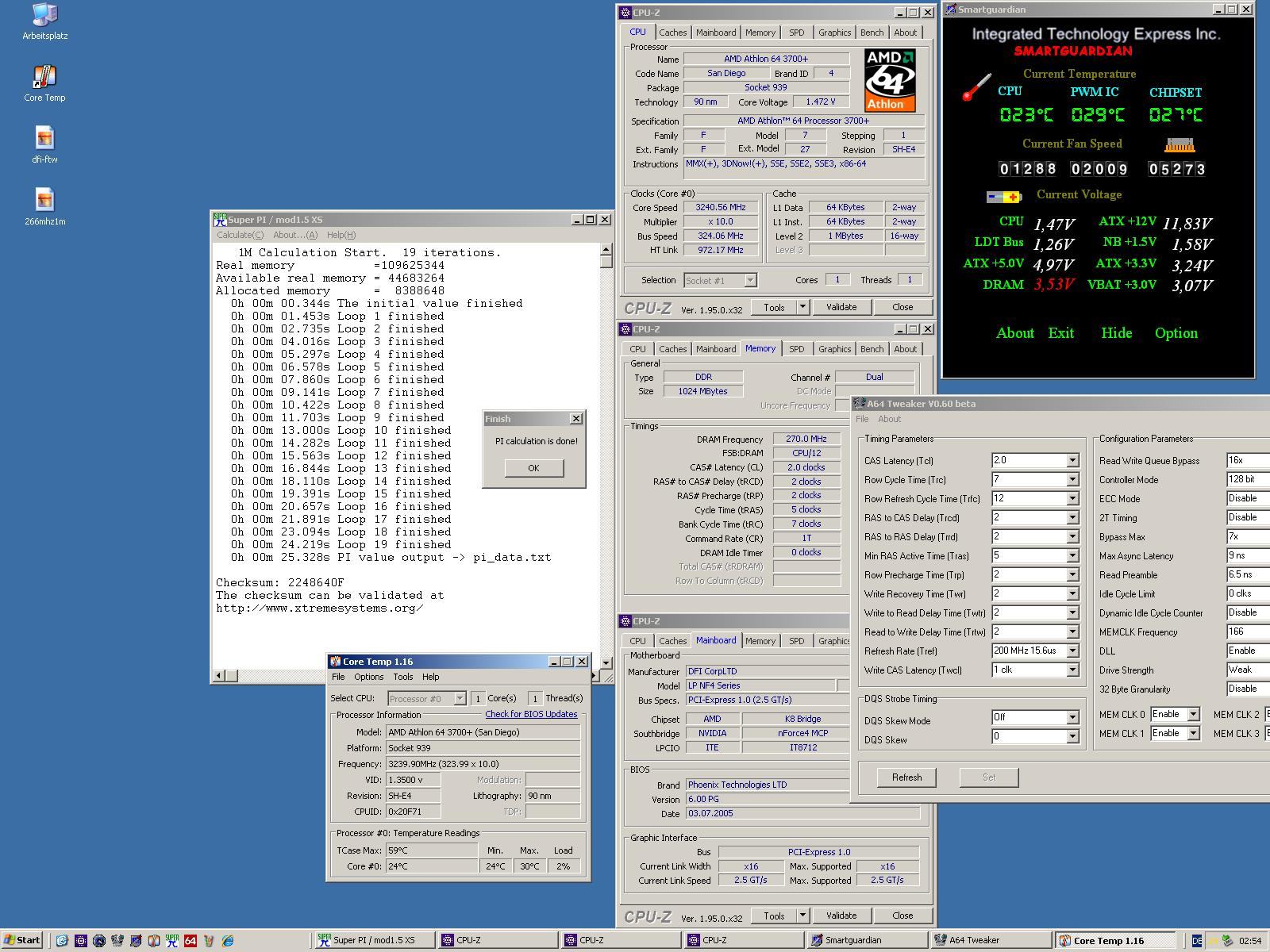Switch to Super PI taskbar button
Viewport: 1270px width, 952px height.
click(x=375, y=941)
